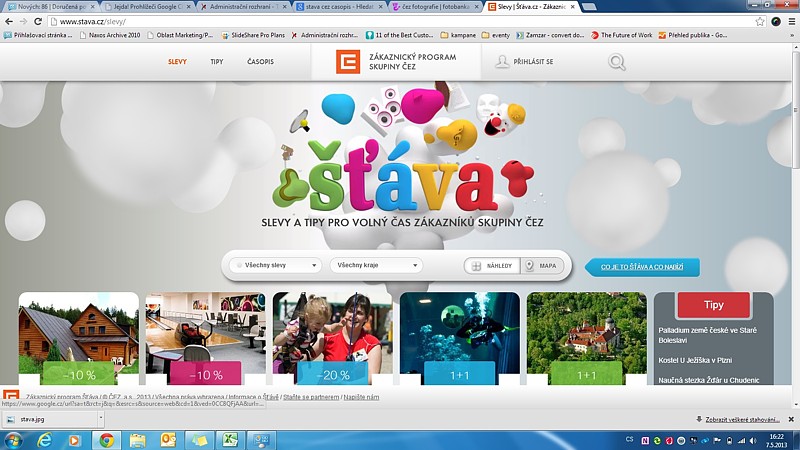
Task: Open File Explorer folder on taskbar
Action: click(137, 440)
